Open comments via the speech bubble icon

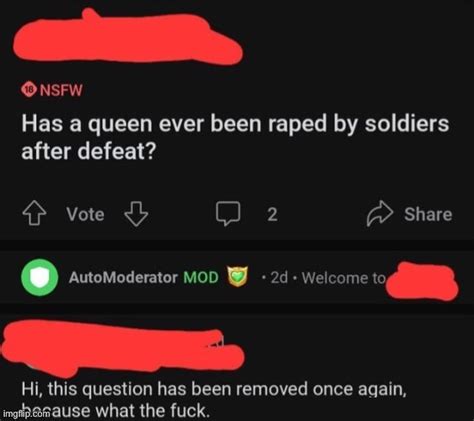click(228, 214)
